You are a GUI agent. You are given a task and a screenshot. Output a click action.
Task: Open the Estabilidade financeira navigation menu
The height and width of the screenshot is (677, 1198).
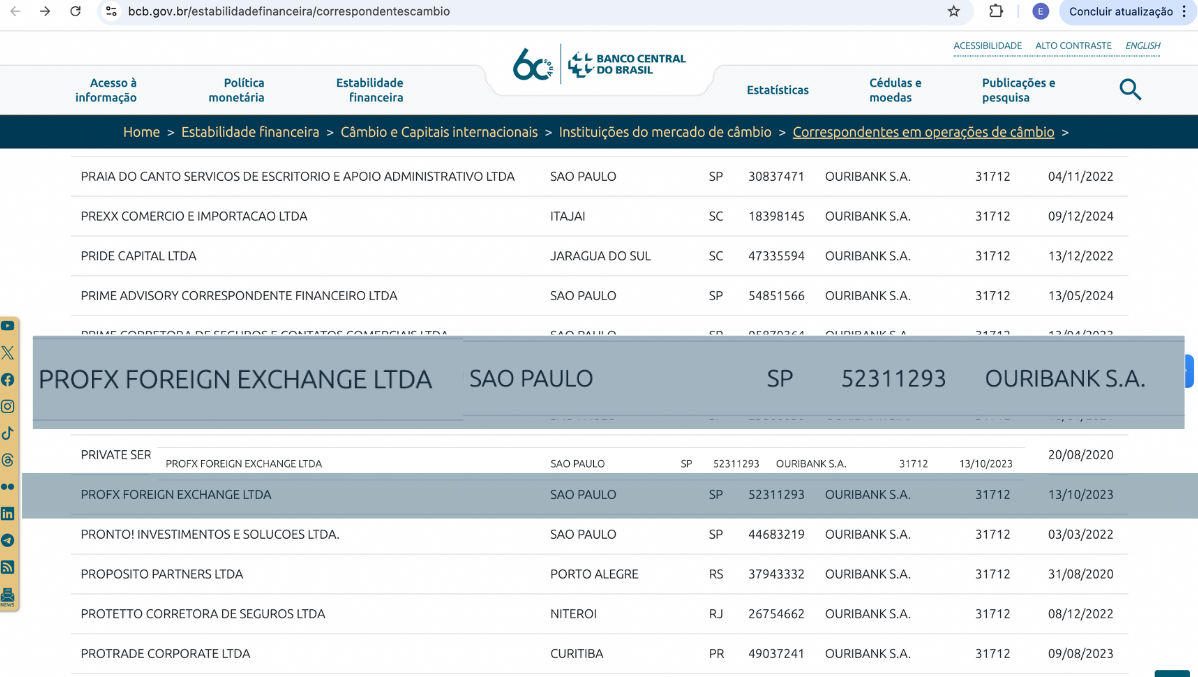(x=370, y=90)
